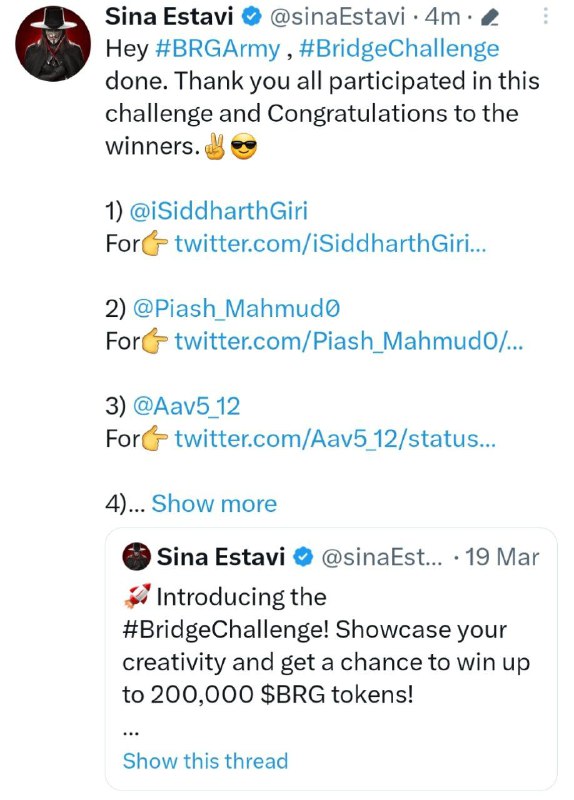The height and width of the screenshot is (800, 574).
Task: Open Sina Estavi's large profile avatar
Action: [53, 43]
